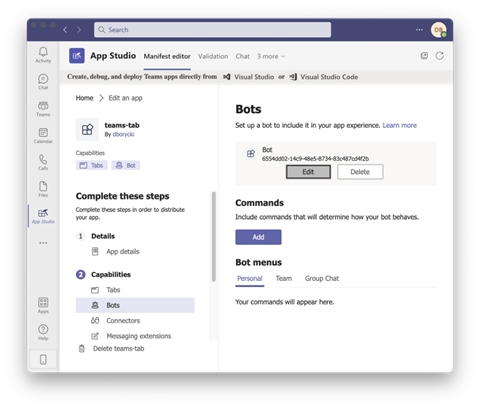The width and height of the screenshot is (480, 408).
Task: Switch to the Manifest editor tab
Action: click(167, 56)
